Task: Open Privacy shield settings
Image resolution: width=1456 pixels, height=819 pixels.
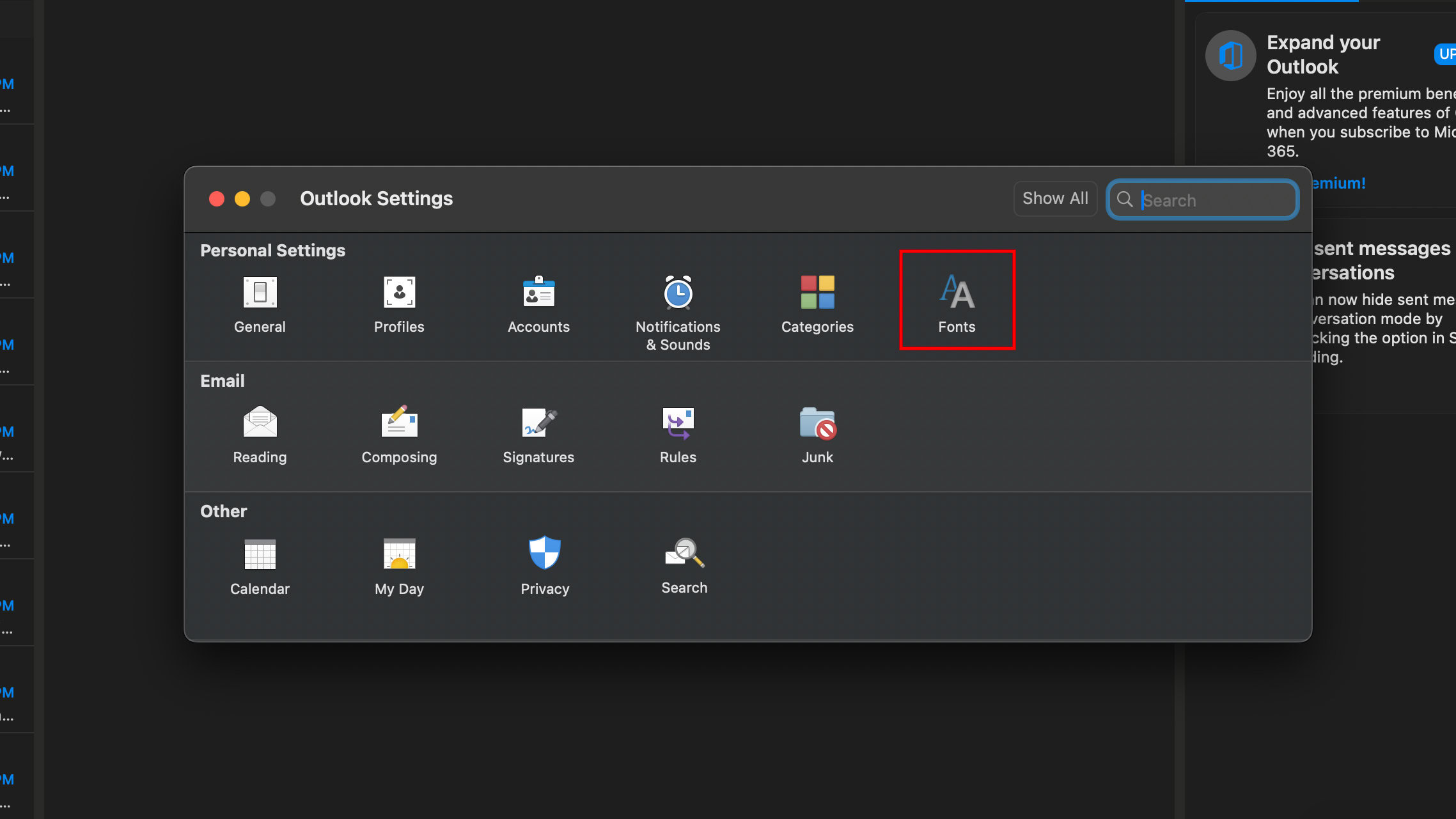Action: click(545, 566)
